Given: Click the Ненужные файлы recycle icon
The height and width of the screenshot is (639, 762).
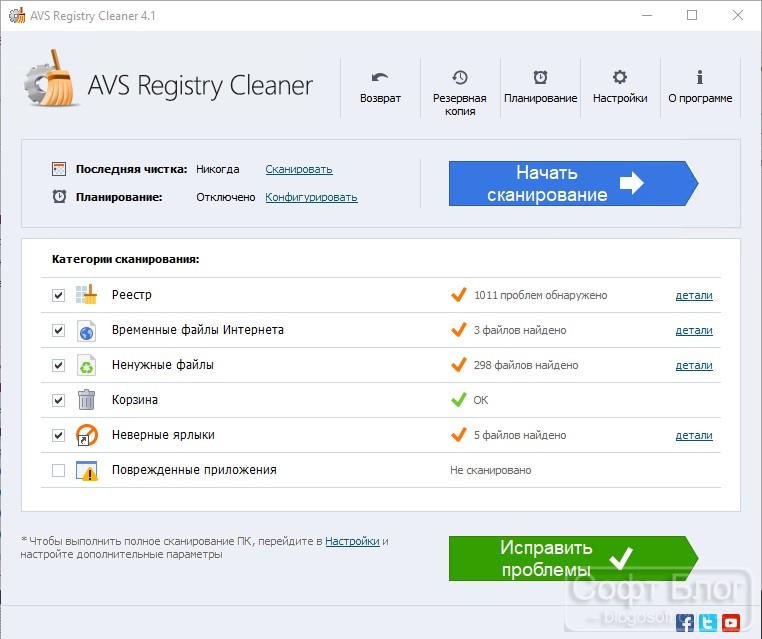Looking at the screenshot, I should [x=87, y=365].
